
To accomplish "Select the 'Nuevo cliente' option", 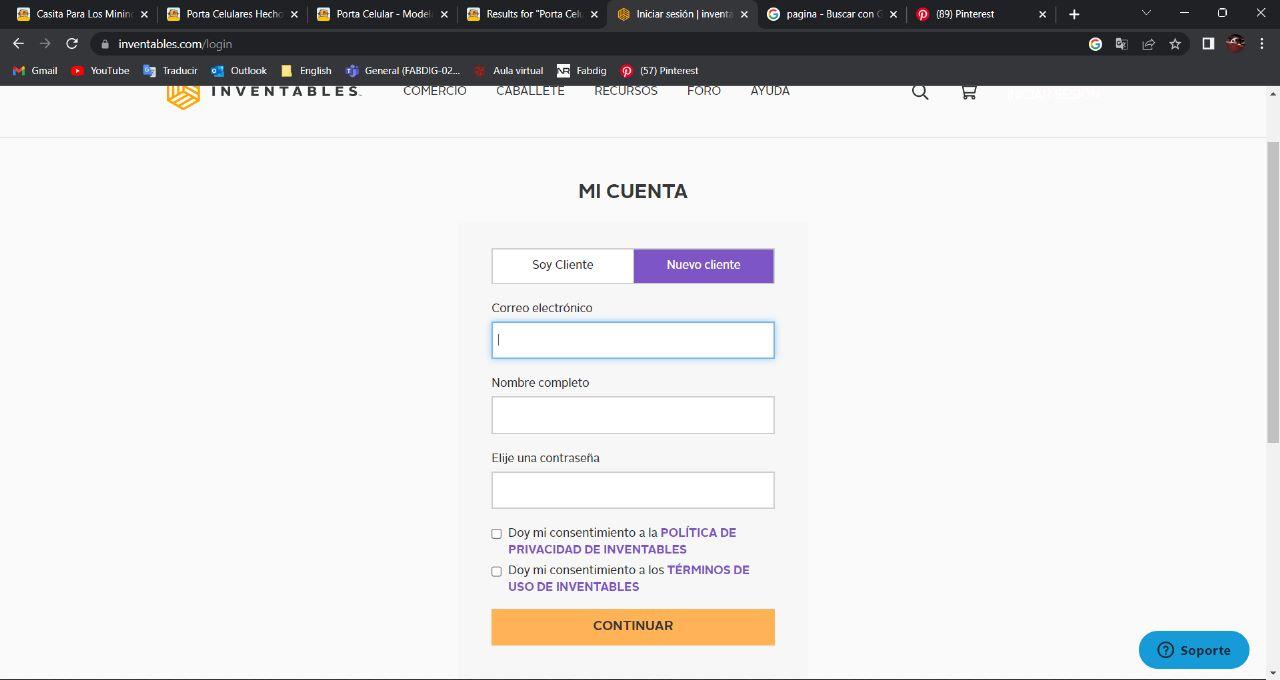I will (704, 266).
